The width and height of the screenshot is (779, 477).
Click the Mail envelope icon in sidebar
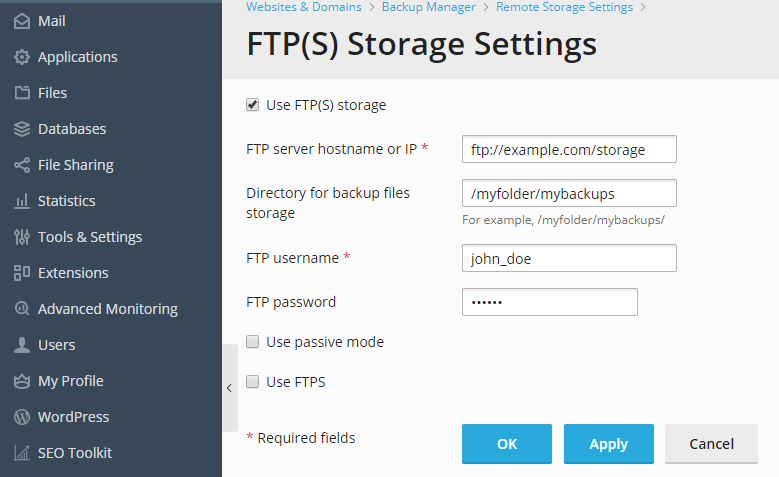pyautogui.click(x=22, y=21)
